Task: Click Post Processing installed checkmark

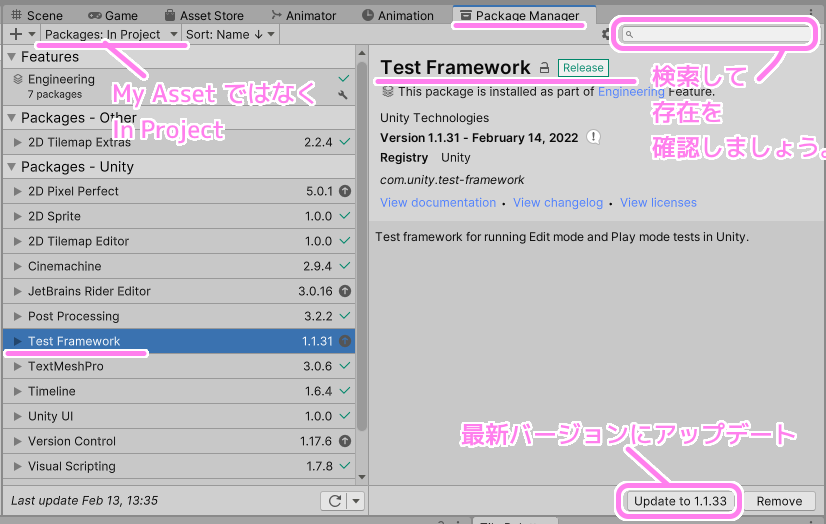Action: pos(345,315)
